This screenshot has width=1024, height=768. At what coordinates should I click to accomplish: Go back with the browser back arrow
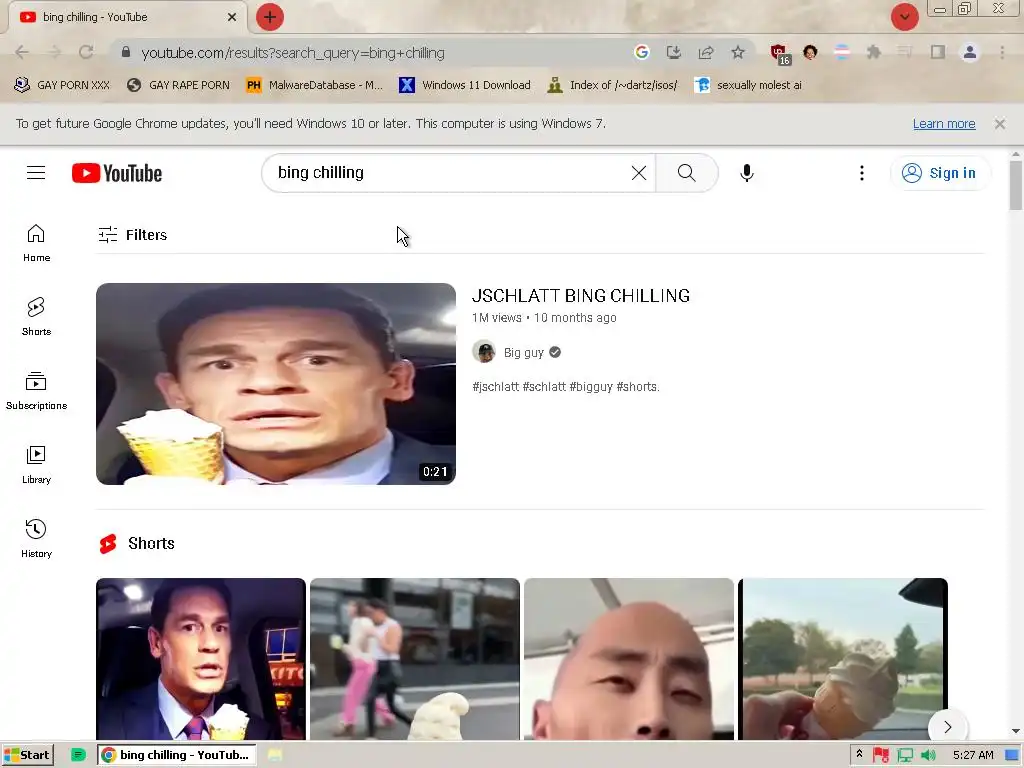pyautogui.click(x=22, y=52)
